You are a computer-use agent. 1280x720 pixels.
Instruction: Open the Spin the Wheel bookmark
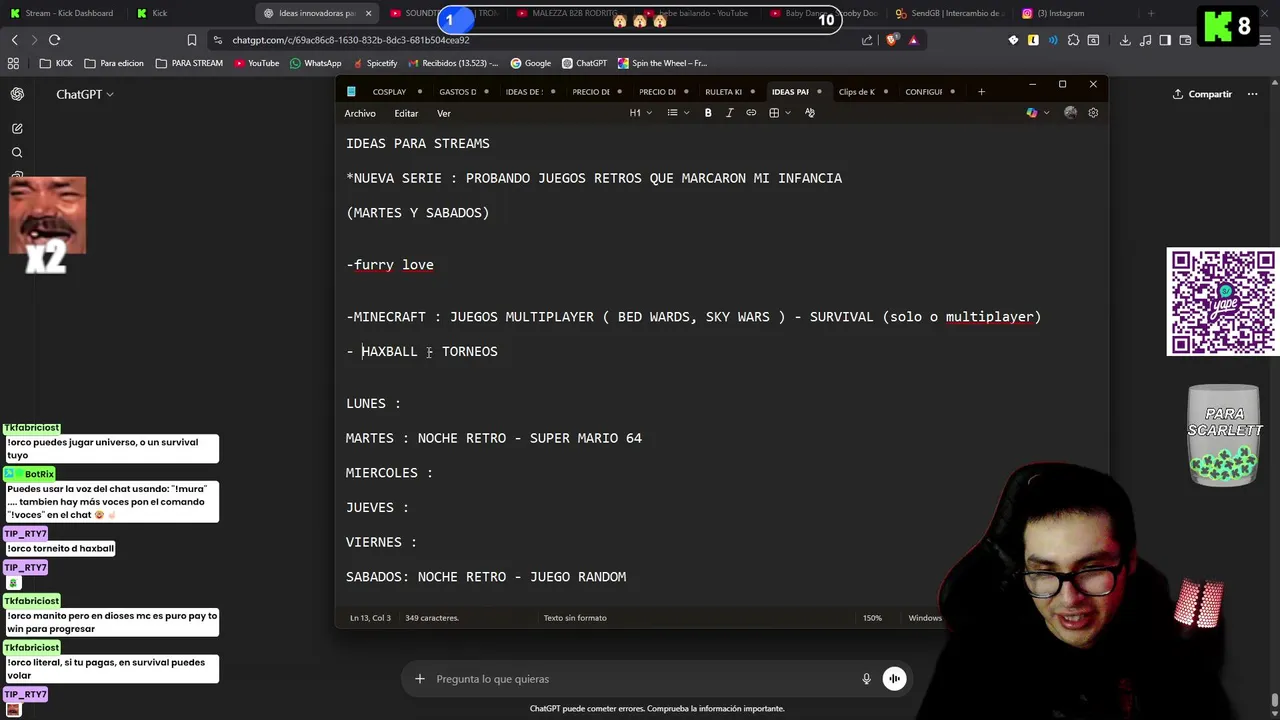click(x=662, y=63)
